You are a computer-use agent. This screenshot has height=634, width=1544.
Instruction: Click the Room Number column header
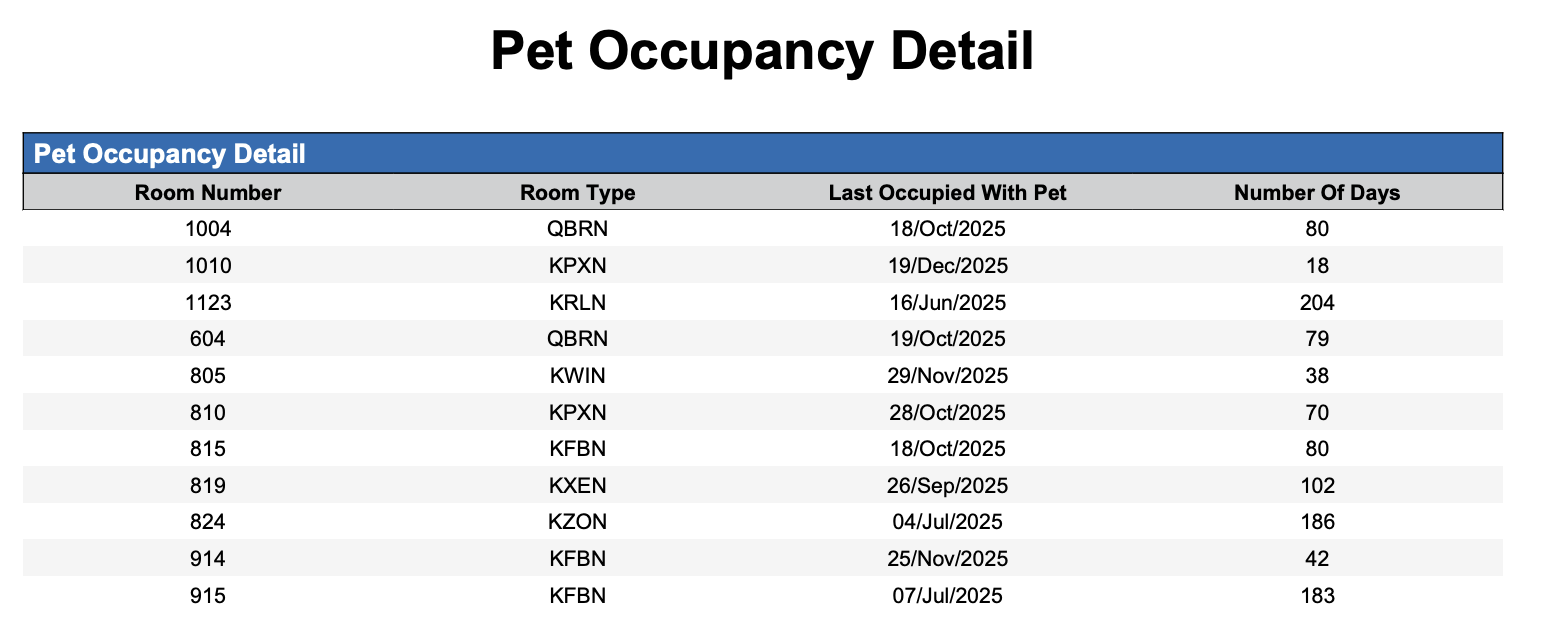click(x=208, y=192)
